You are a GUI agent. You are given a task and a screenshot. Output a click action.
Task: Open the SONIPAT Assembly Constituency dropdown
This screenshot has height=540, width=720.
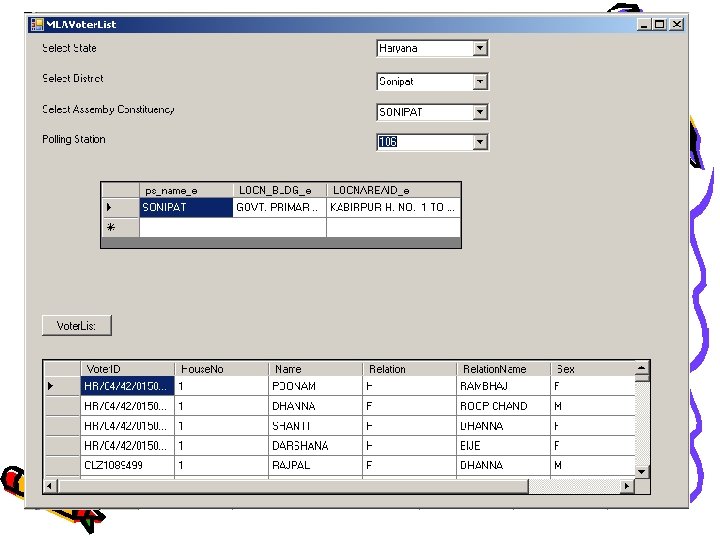[x=480, y=112]
